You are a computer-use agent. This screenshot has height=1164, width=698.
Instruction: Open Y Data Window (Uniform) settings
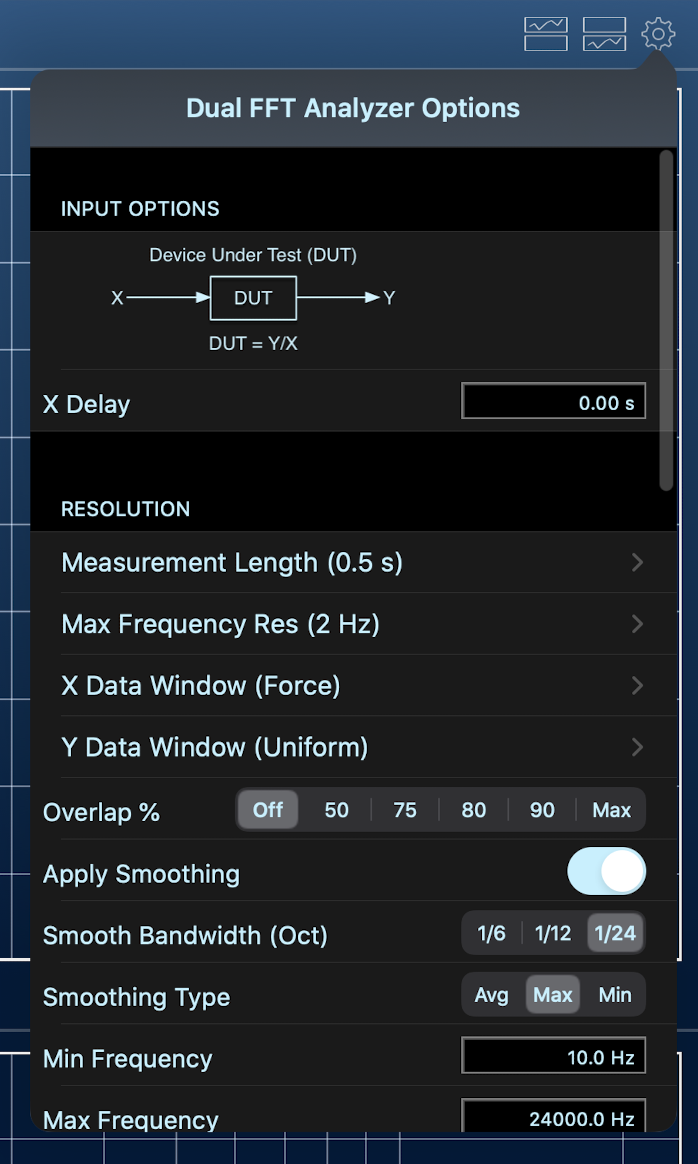tap(350, 747)
